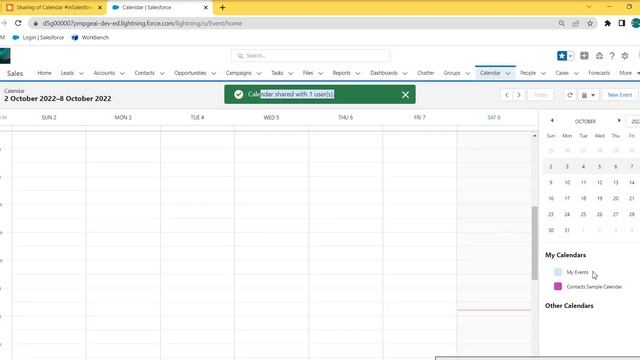Viewport: 640px width, 360px height.
Task: Click the My Events label
Action: point(577,272)
